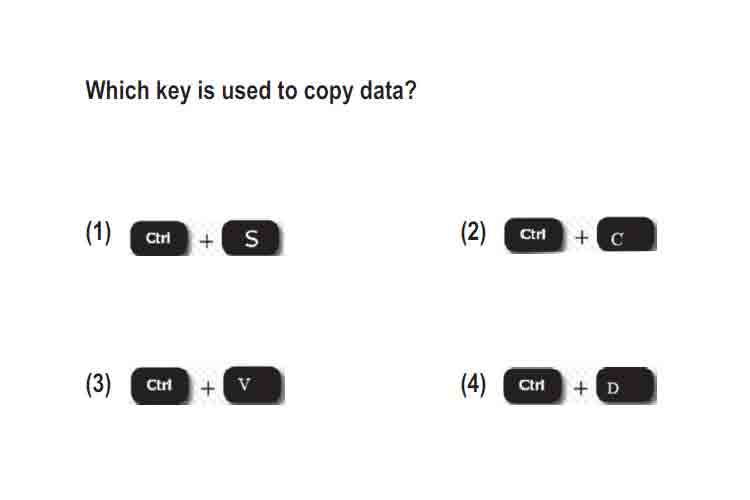Click the question text about copy data

click(251, 91)
